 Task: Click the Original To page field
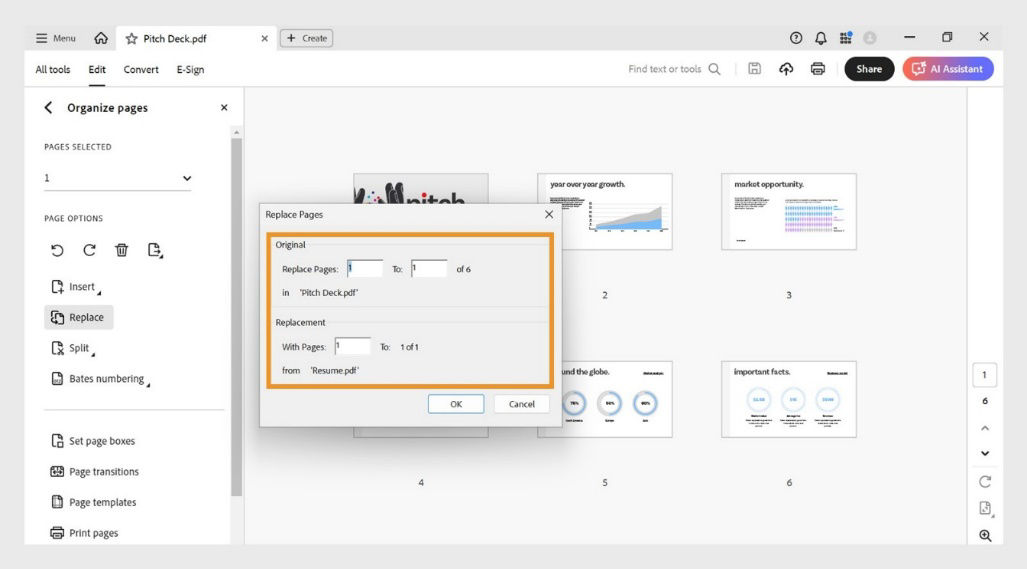tap(429, 268)
